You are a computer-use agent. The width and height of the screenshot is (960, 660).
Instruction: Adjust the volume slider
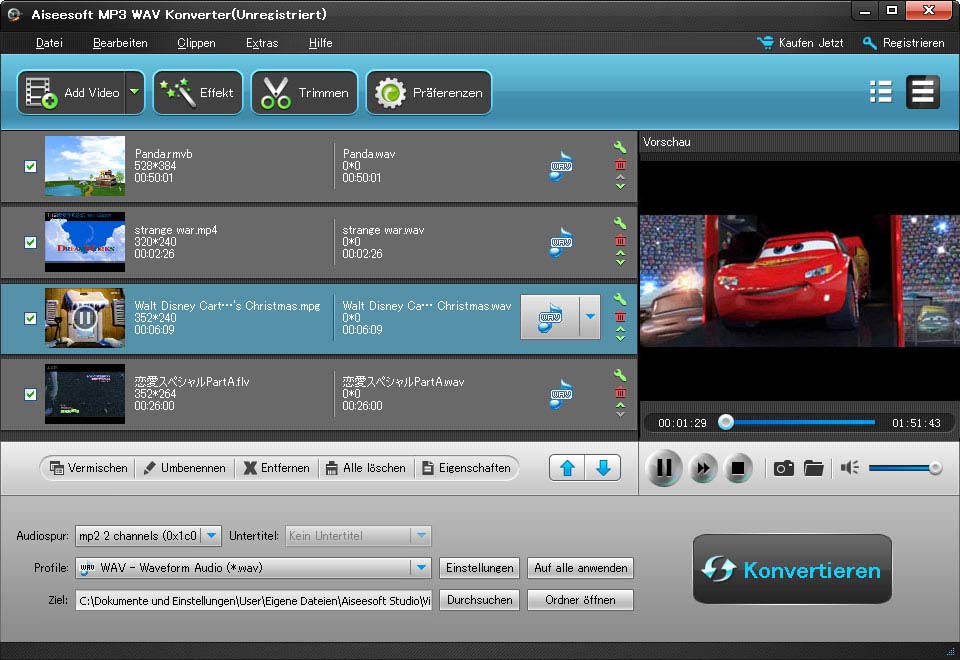tap(905, 468)
